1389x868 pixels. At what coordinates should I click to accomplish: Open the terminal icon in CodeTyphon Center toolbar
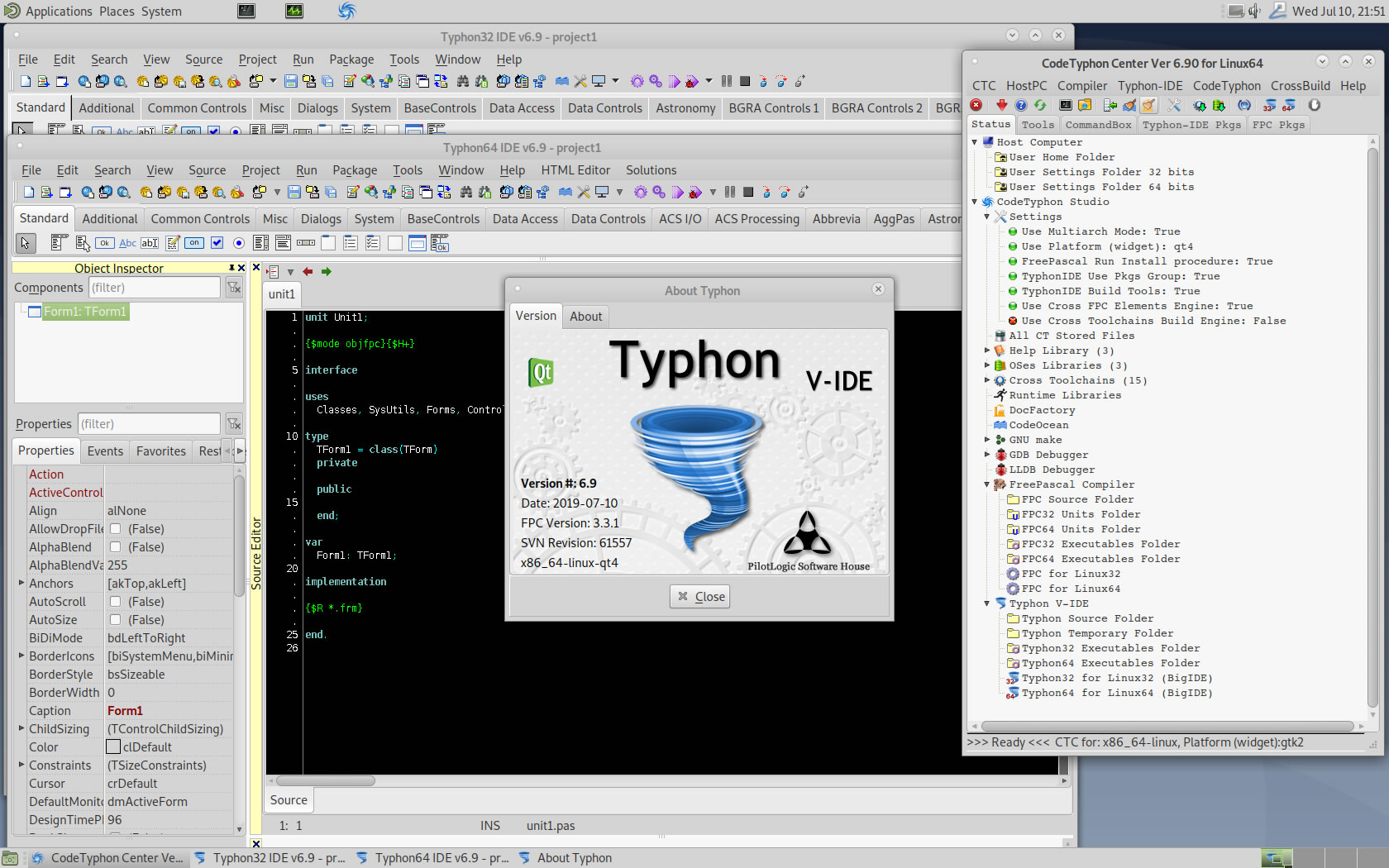click(1066, 105)
